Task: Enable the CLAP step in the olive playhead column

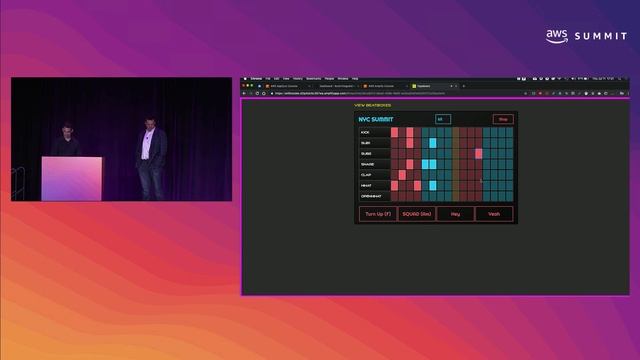Action: click(x=456, y=175)
